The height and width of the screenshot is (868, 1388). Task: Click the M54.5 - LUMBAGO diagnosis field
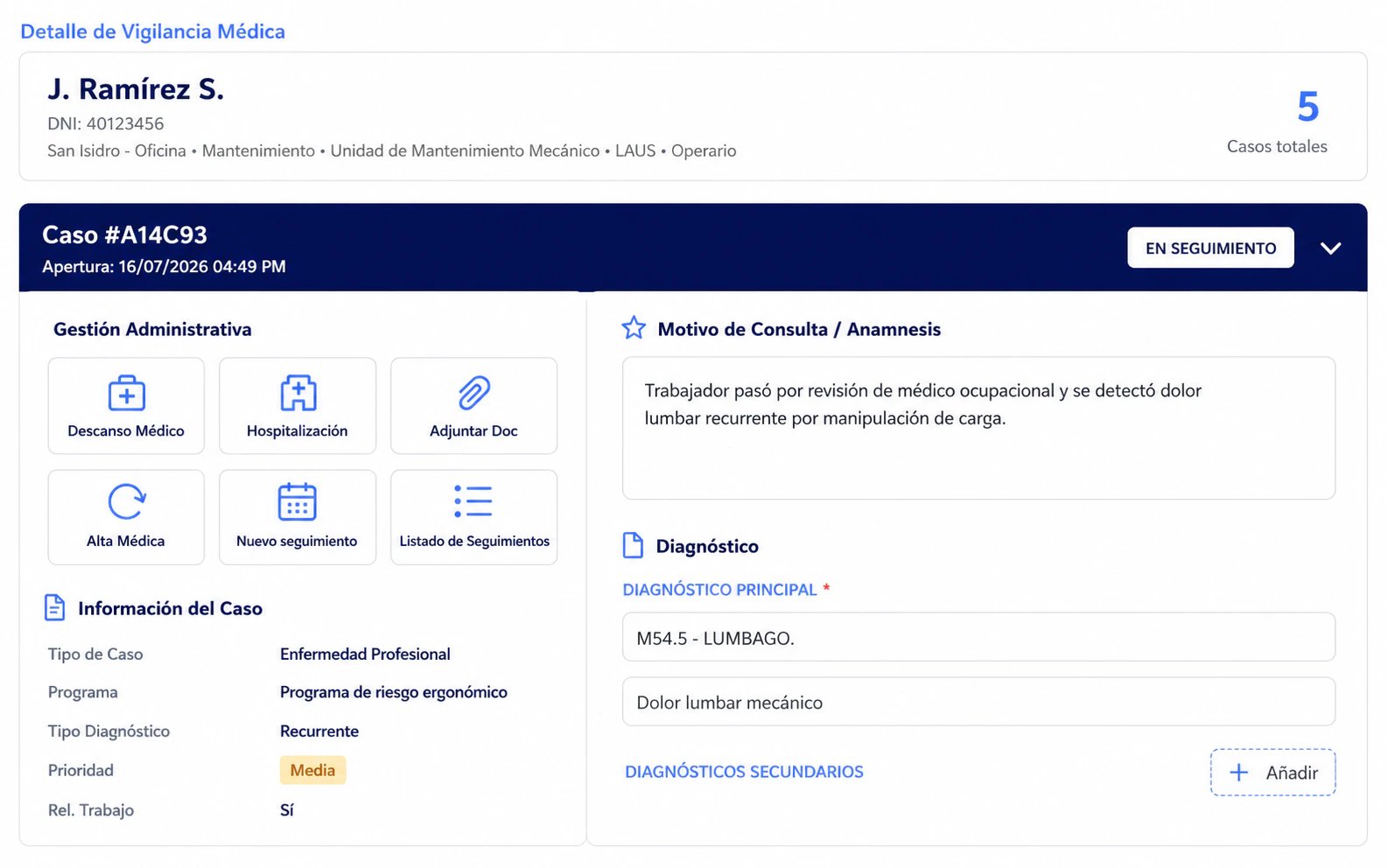[978, 637]
